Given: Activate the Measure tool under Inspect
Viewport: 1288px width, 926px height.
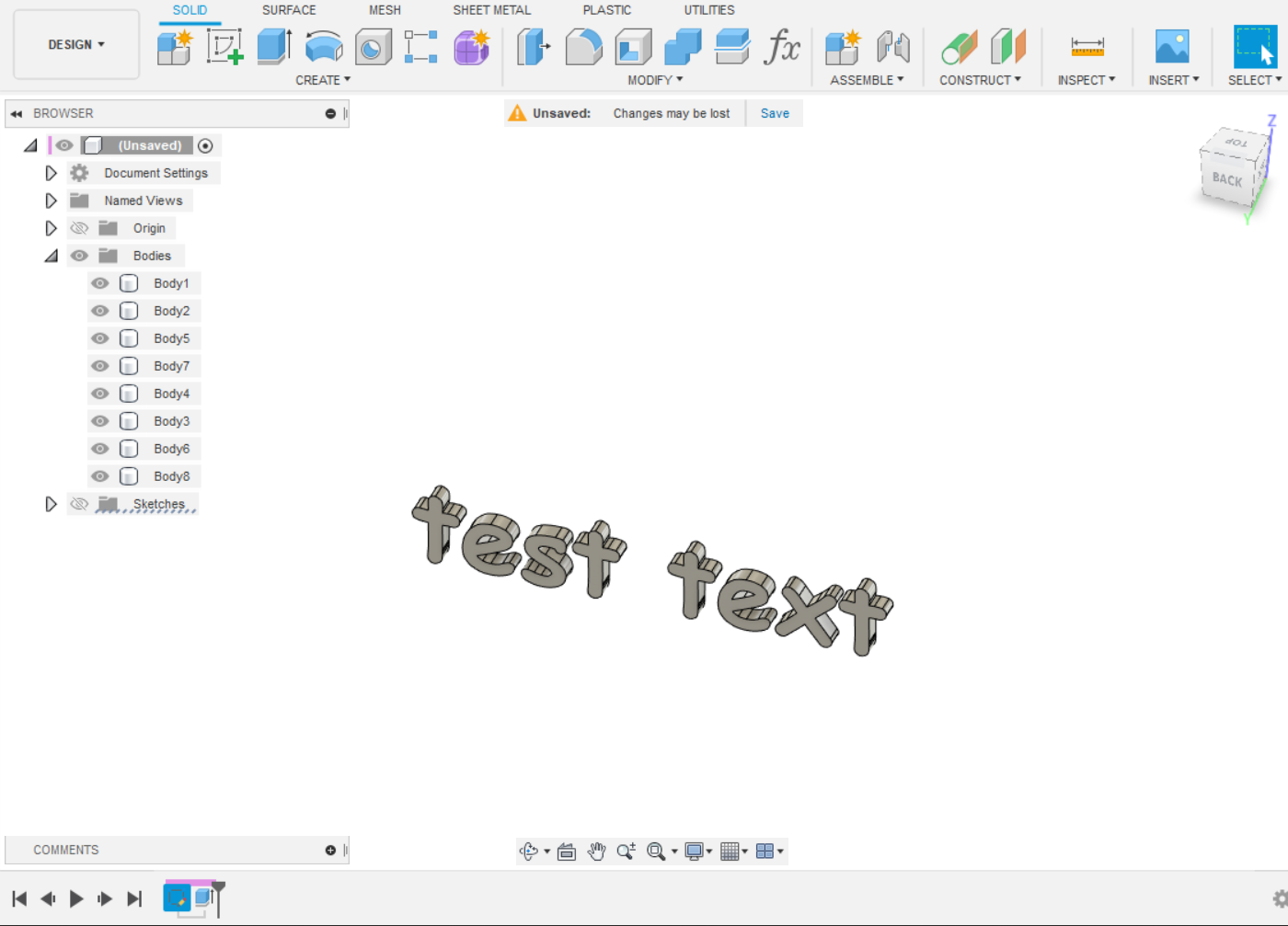Looking at the screenshot, I should pos(1086,44).
